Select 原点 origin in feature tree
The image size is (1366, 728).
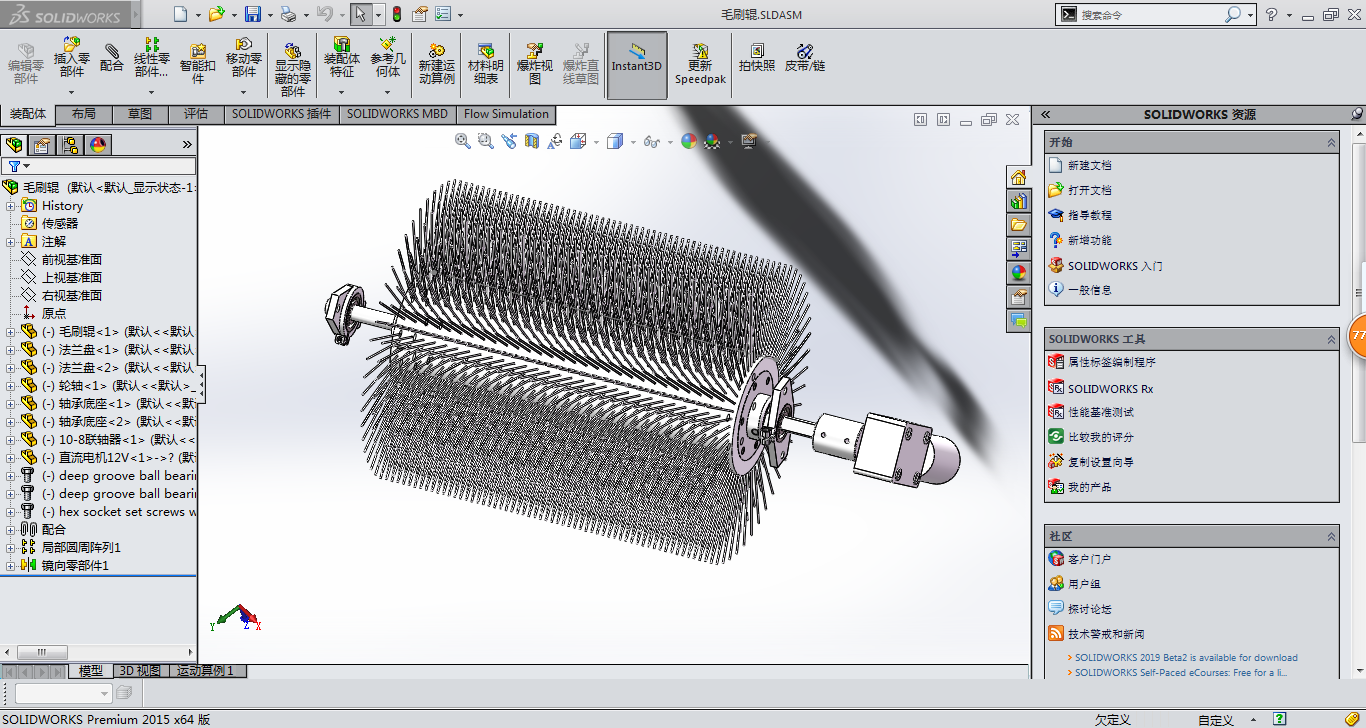(x=54, y=314)
